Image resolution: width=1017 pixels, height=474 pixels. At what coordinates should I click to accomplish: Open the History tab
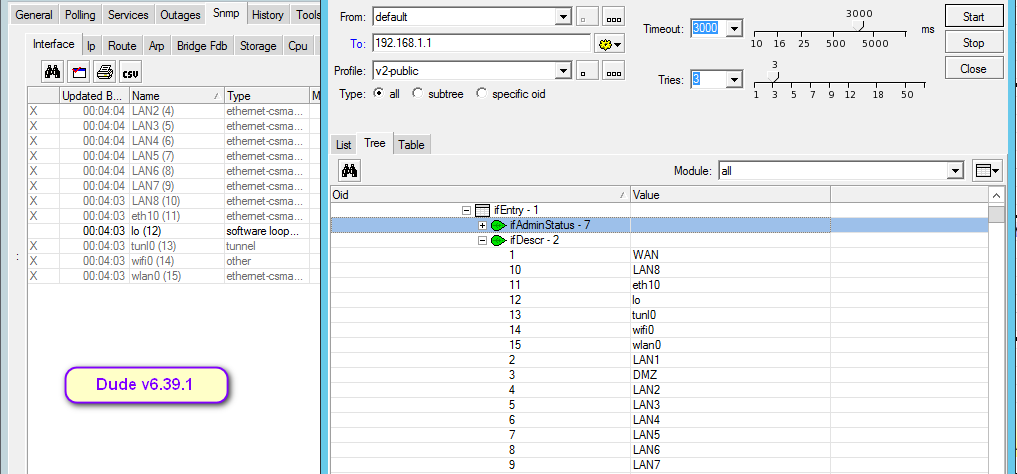(267, 15)
